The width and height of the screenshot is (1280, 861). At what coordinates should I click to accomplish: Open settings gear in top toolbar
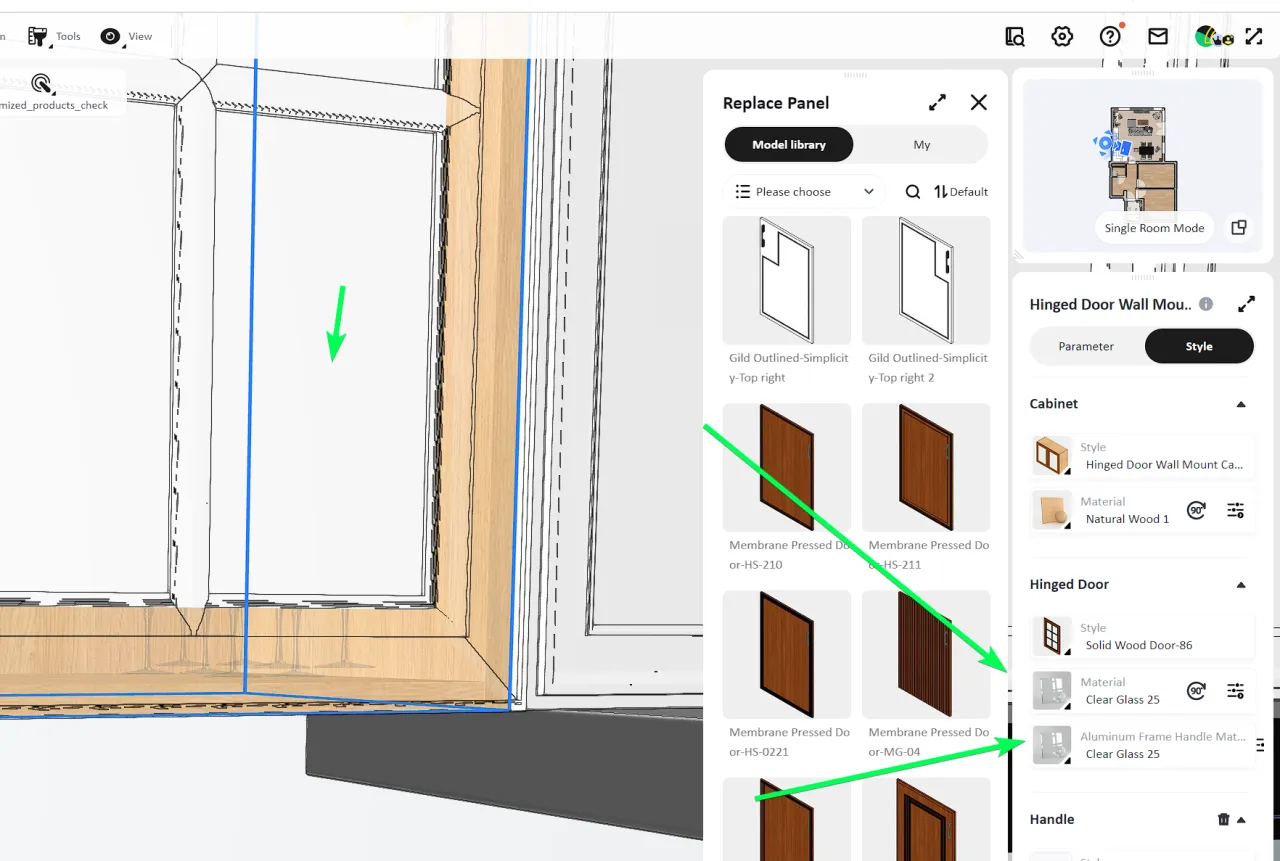1062,37
